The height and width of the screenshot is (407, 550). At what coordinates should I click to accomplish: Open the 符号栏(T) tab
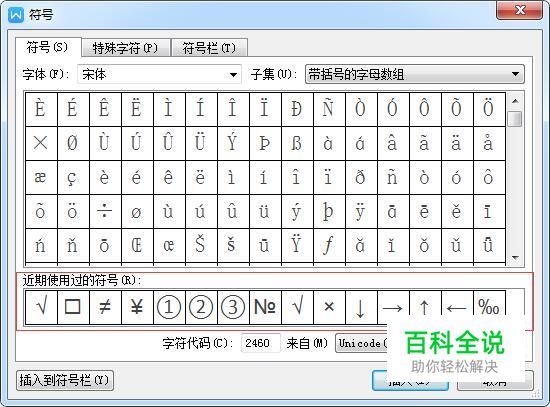point(209,48)
